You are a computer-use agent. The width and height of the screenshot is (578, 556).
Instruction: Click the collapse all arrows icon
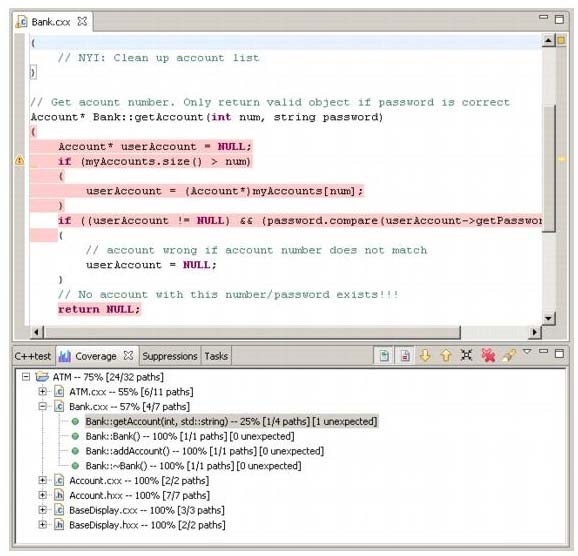466,355
